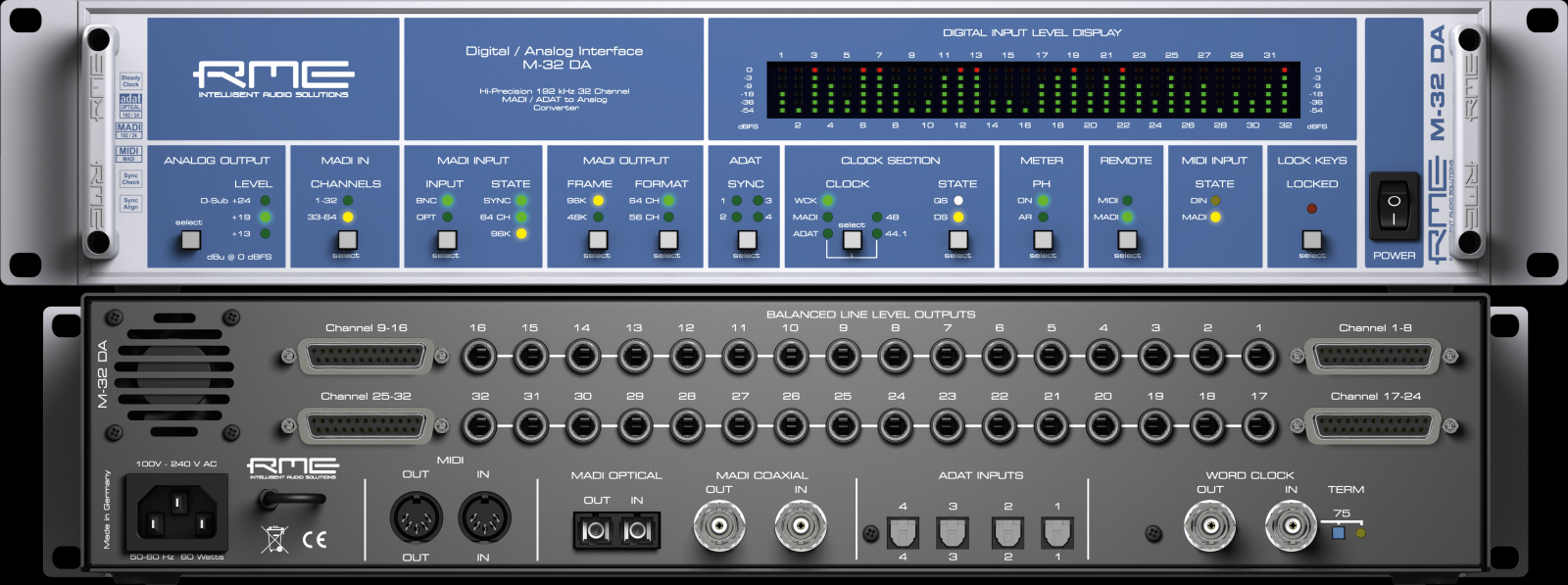Click the +19 level LED
1568x585 pixels.
tap(265, 217)
